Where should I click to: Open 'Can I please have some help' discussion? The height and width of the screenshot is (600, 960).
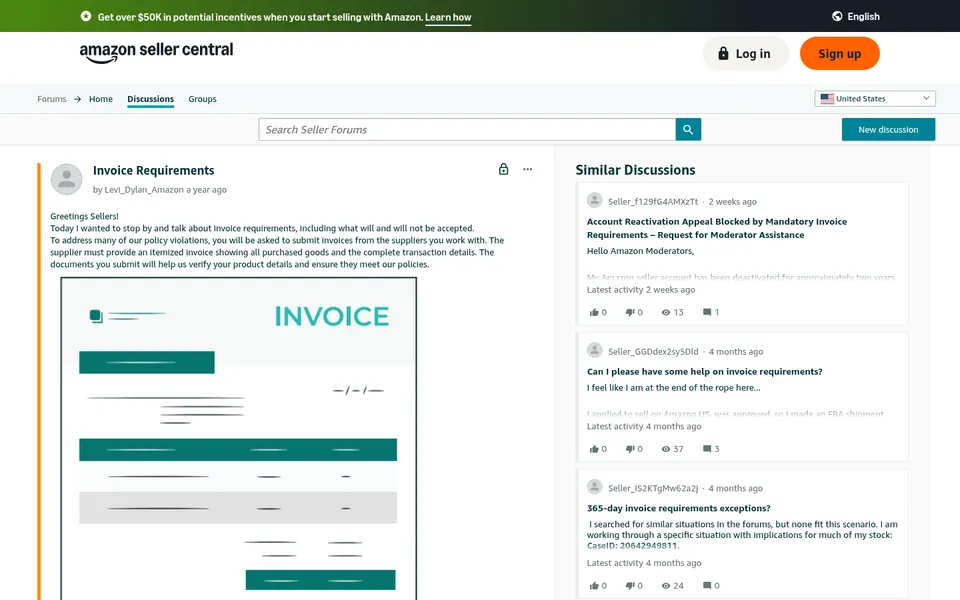(x=704, y=371)
